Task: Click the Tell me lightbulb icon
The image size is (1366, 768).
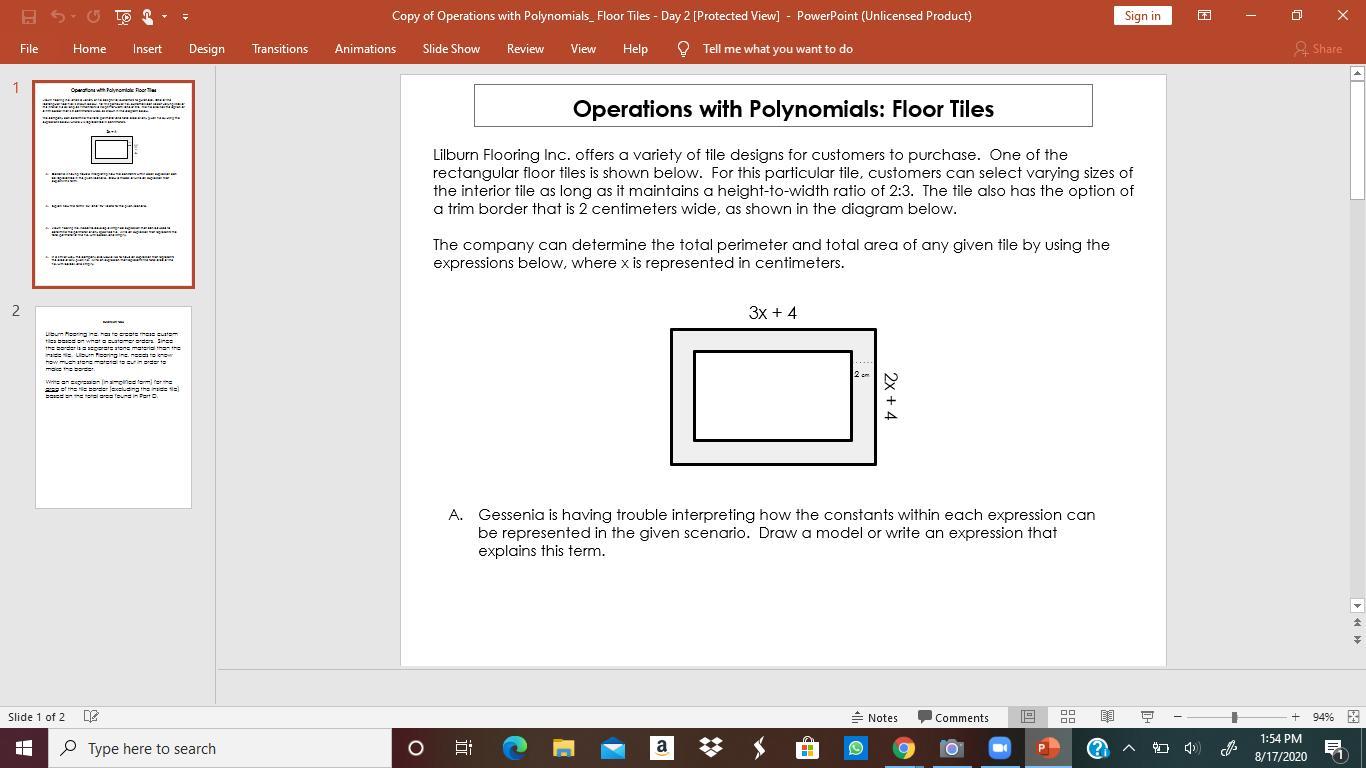Action: [684, 49]
